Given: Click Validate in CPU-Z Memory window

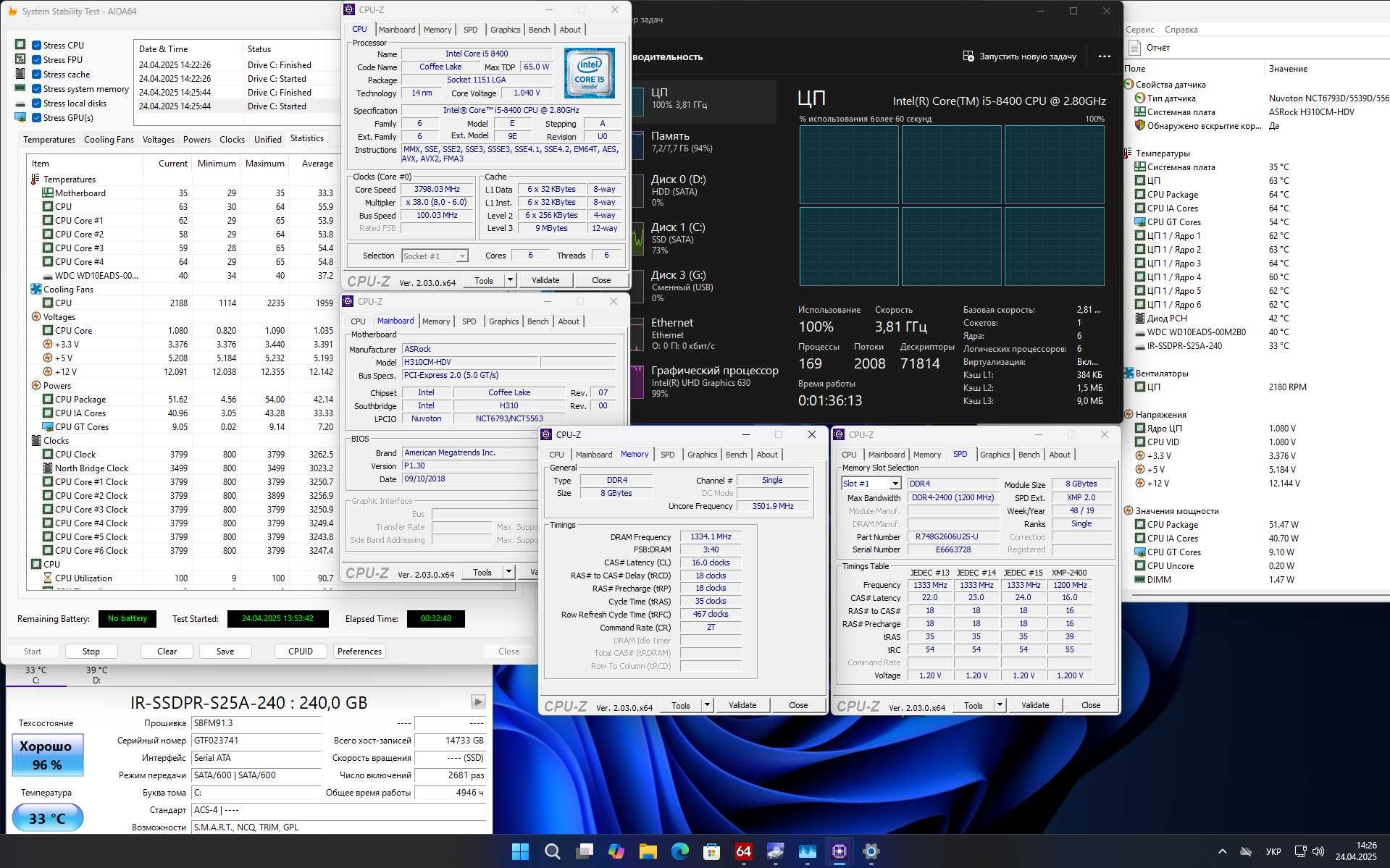Looking at the screenshot, I should [742, 705].
